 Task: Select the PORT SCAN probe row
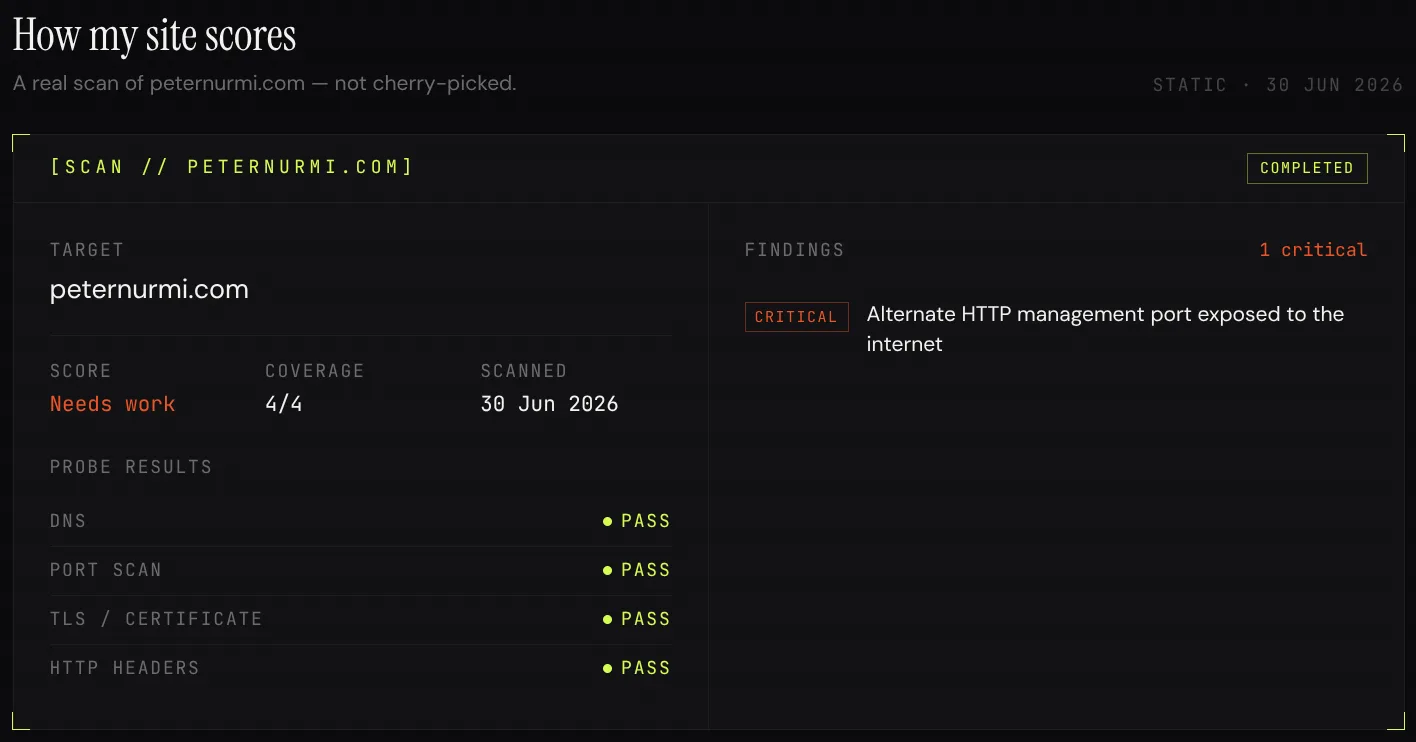(360, 570)
